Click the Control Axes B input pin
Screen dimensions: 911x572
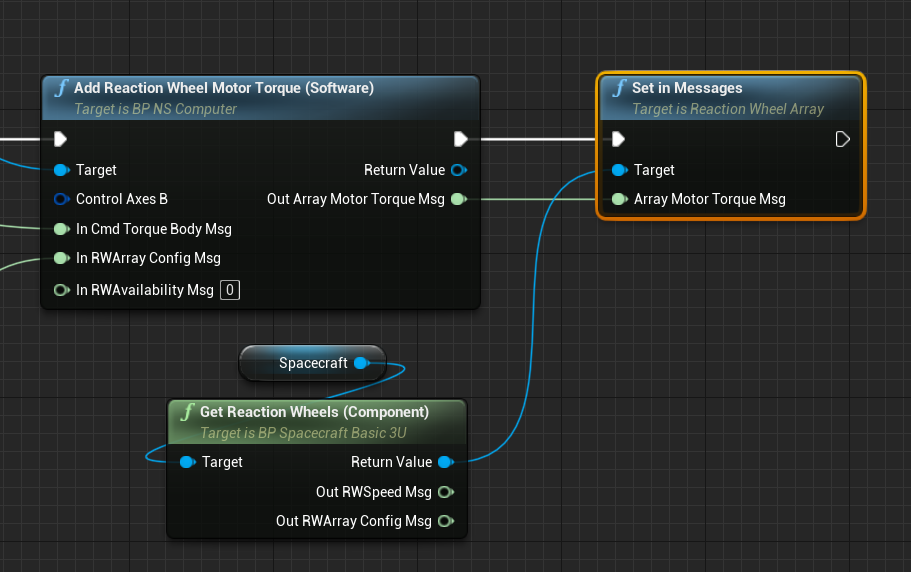coord(61,199)
